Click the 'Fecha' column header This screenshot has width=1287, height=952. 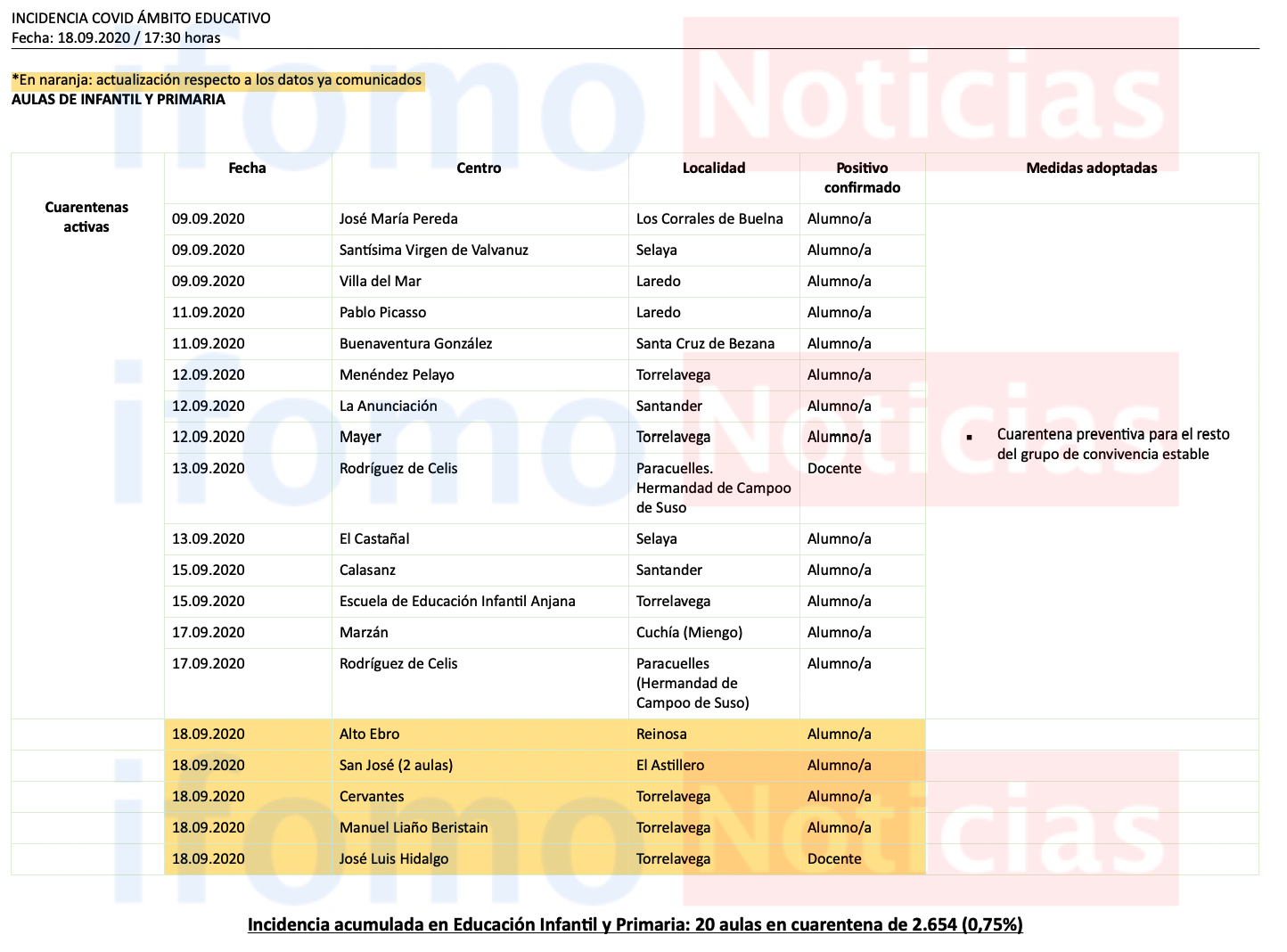click(247, 168)
